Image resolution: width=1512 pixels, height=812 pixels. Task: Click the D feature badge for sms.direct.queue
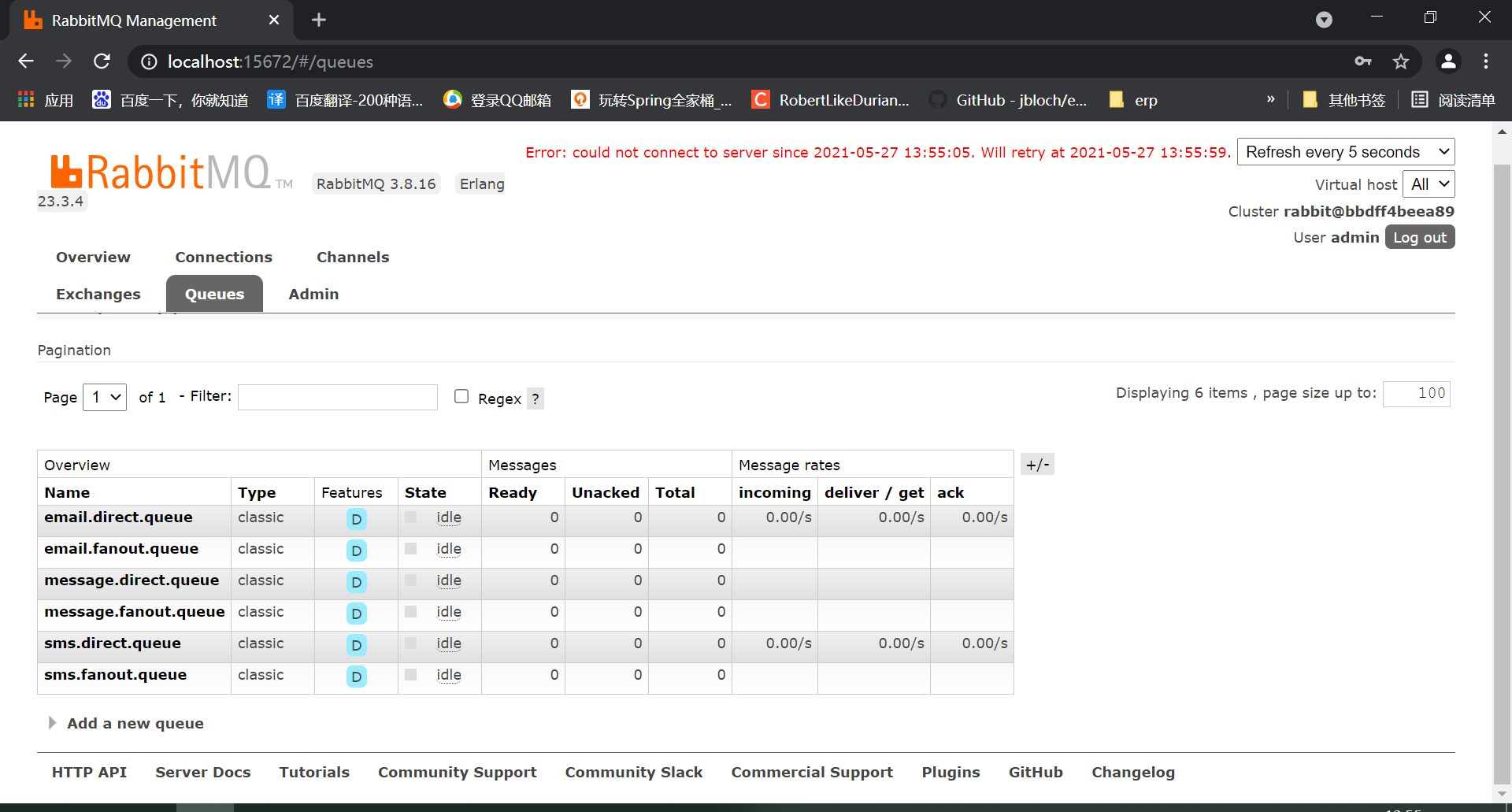pos(357,645)
